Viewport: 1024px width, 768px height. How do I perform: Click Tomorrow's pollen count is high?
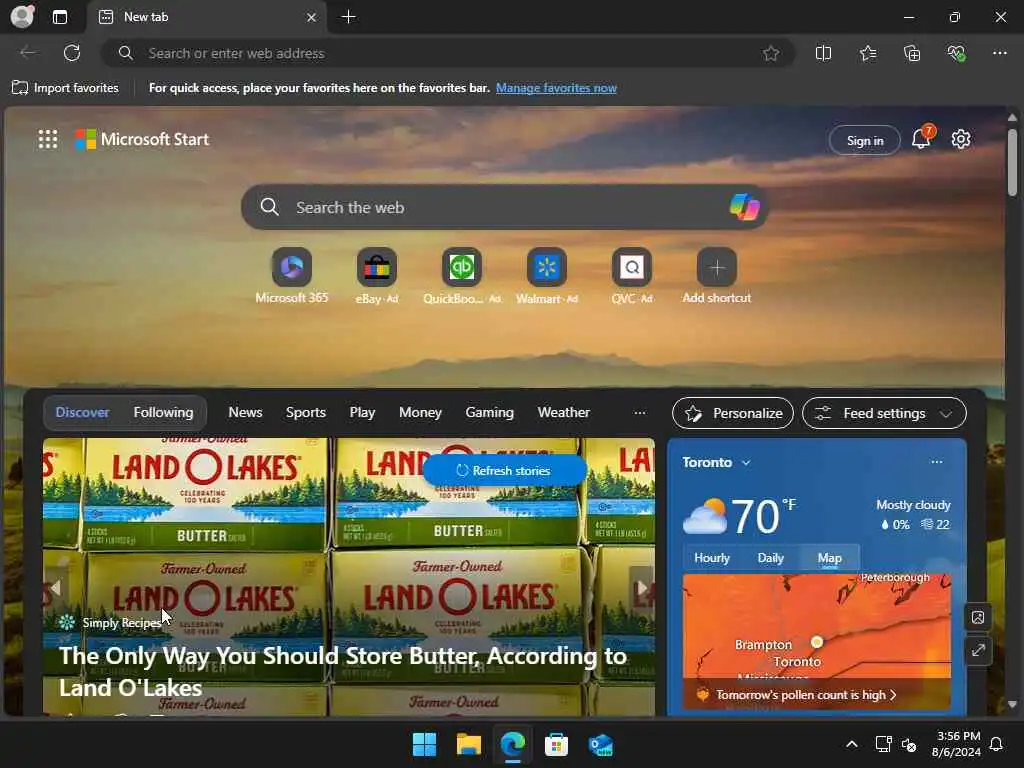[x=805, y=695]
